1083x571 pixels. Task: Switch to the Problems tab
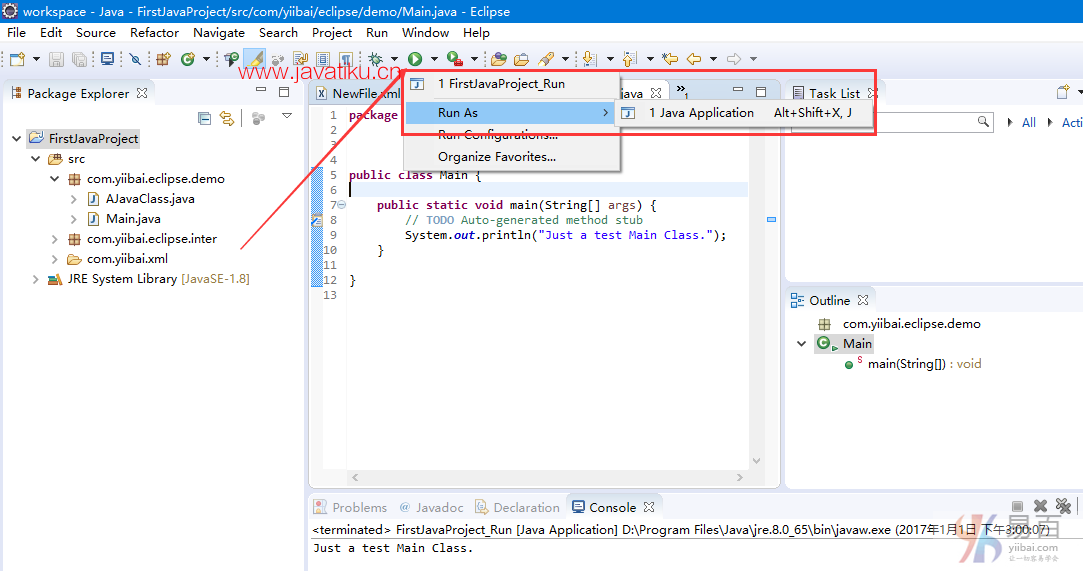(351, 507)
